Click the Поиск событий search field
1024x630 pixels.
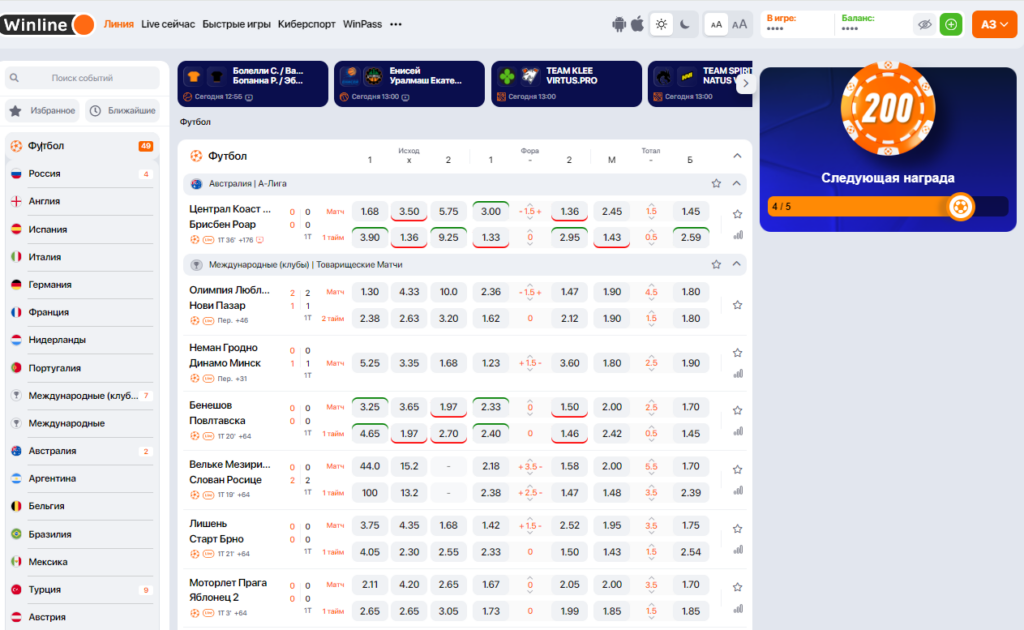(82, 78)
